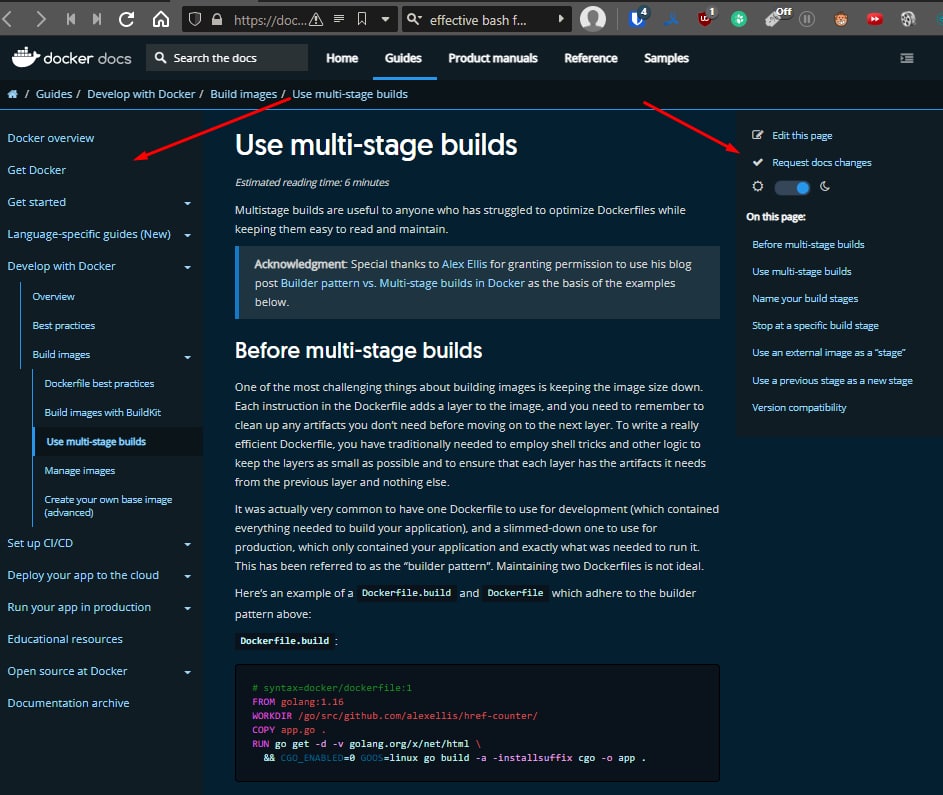Open the uBlock Origin extension icon
This screenshot has width=943, height=795.
pyautogui.click(x=705, y=19)
